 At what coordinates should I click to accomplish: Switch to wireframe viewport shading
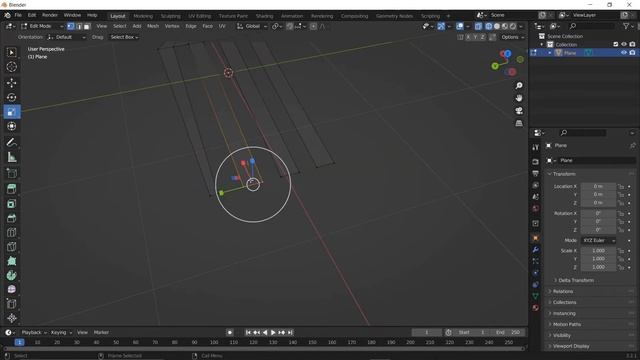(489, 26)
